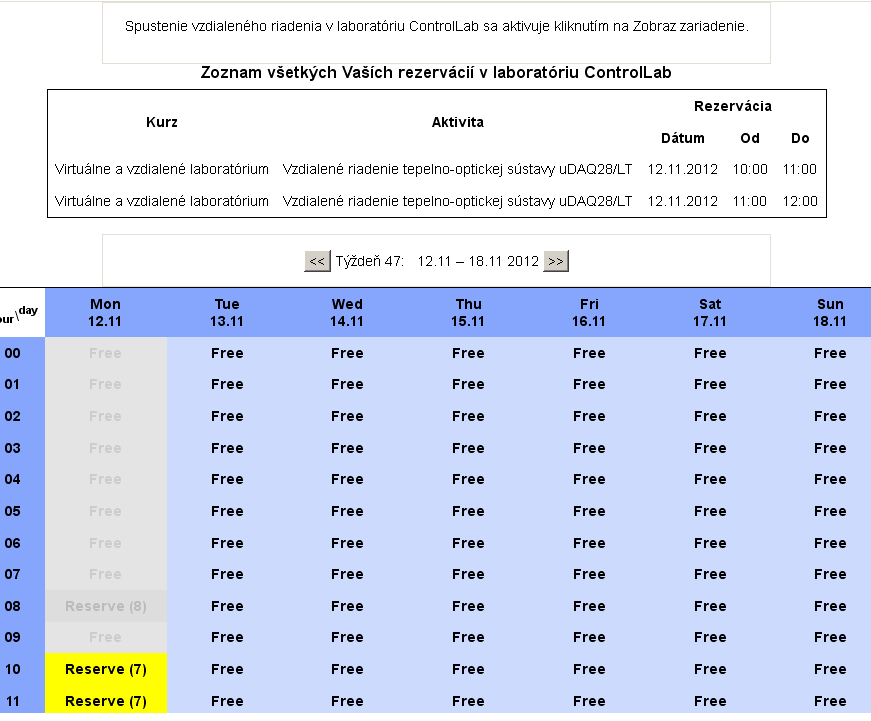This screenshot has height=721, width=871.
Task: Reserve Free slot Tuesday 13.11 at 06
Action: click(227, 543)
